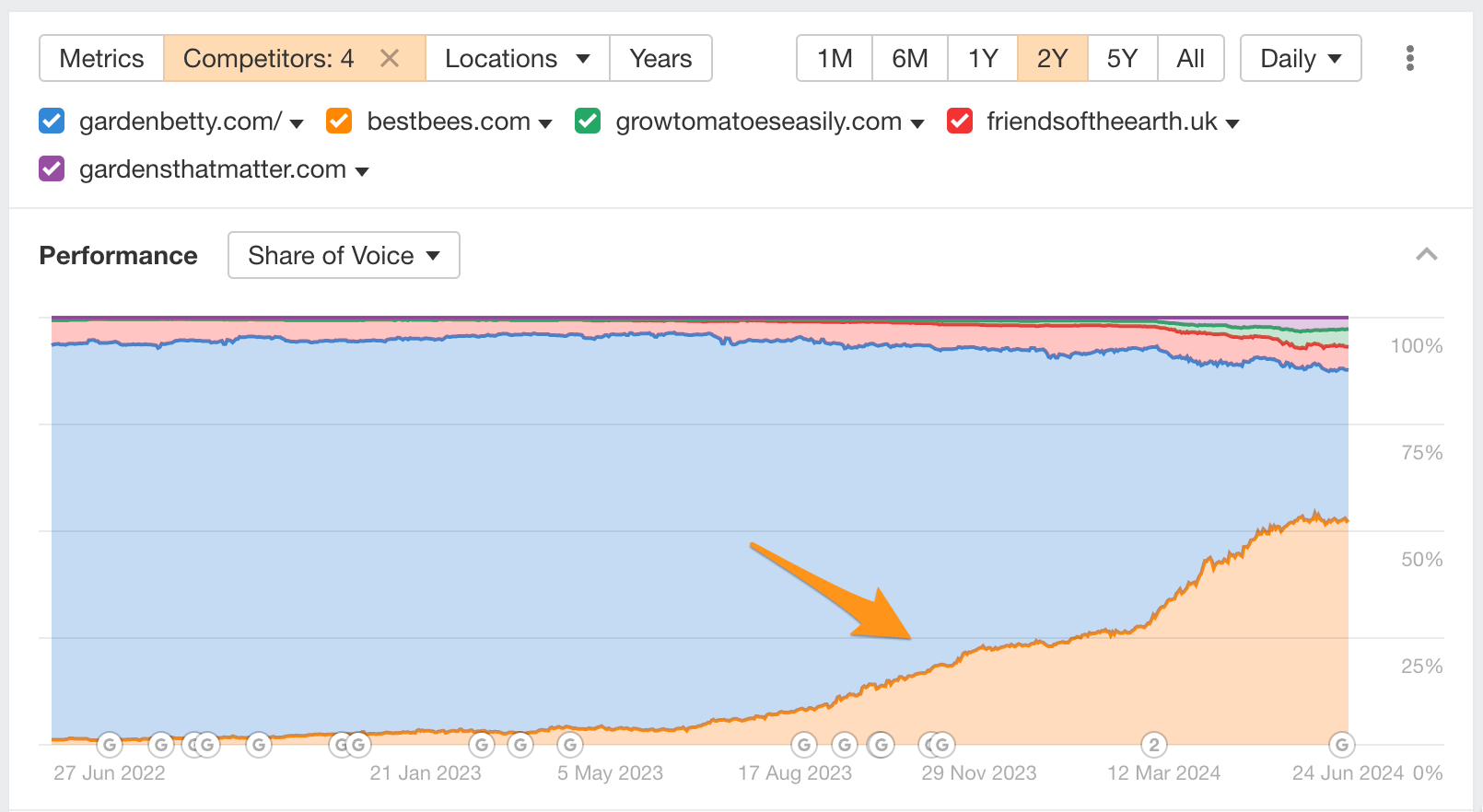Uncheck the gardenbetty.com checkbox
The image size is (1483, 812).
pos(52,122)
